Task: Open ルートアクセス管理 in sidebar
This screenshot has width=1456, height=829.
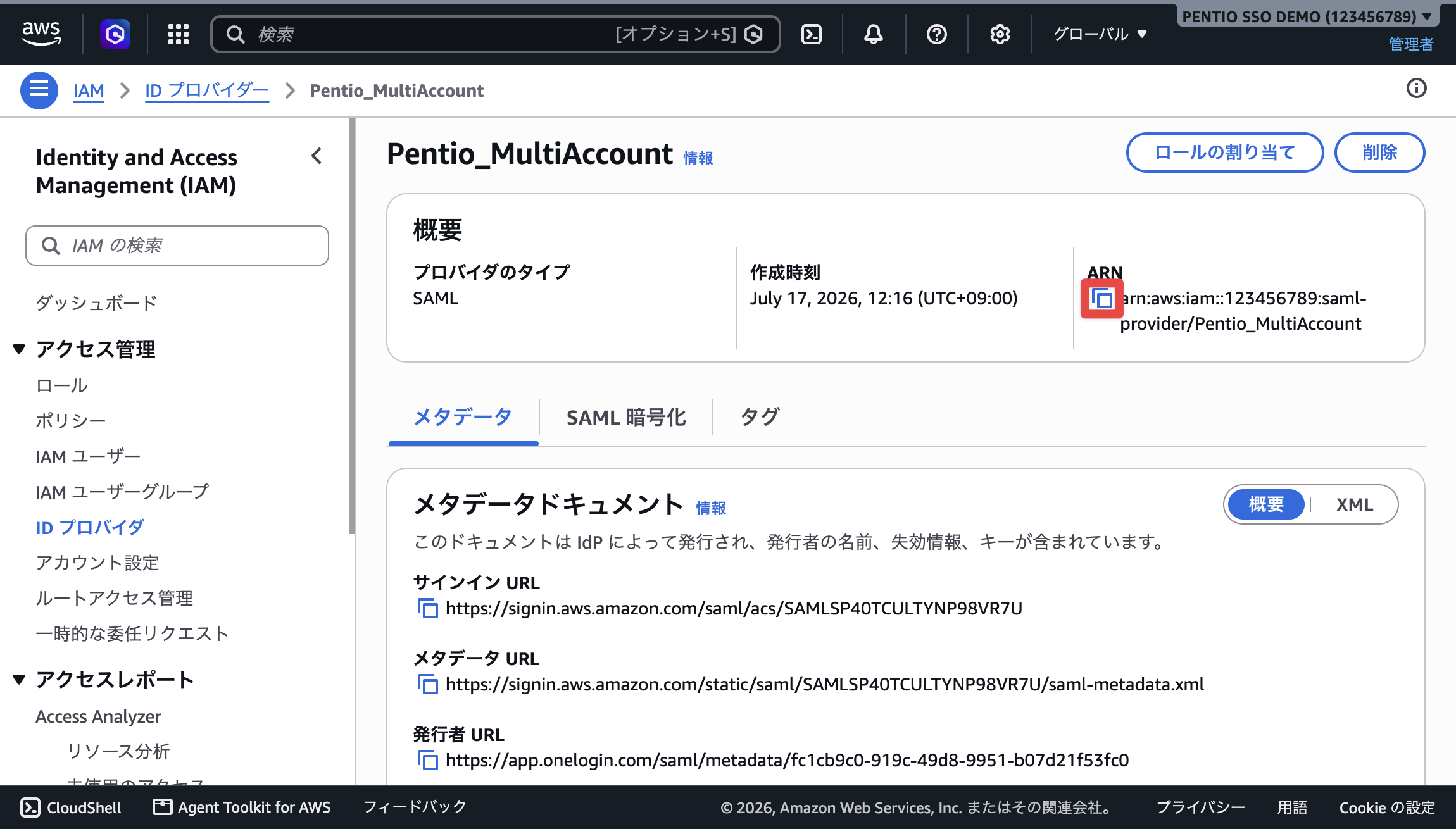Action: point(115,598)
